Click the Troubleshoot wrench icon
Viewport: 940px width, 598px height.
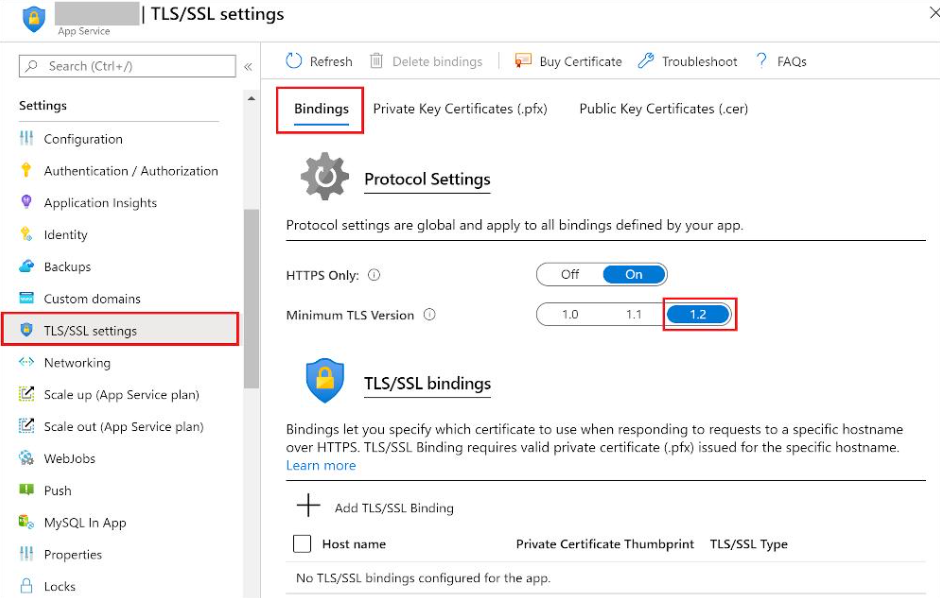click(646, 61)
